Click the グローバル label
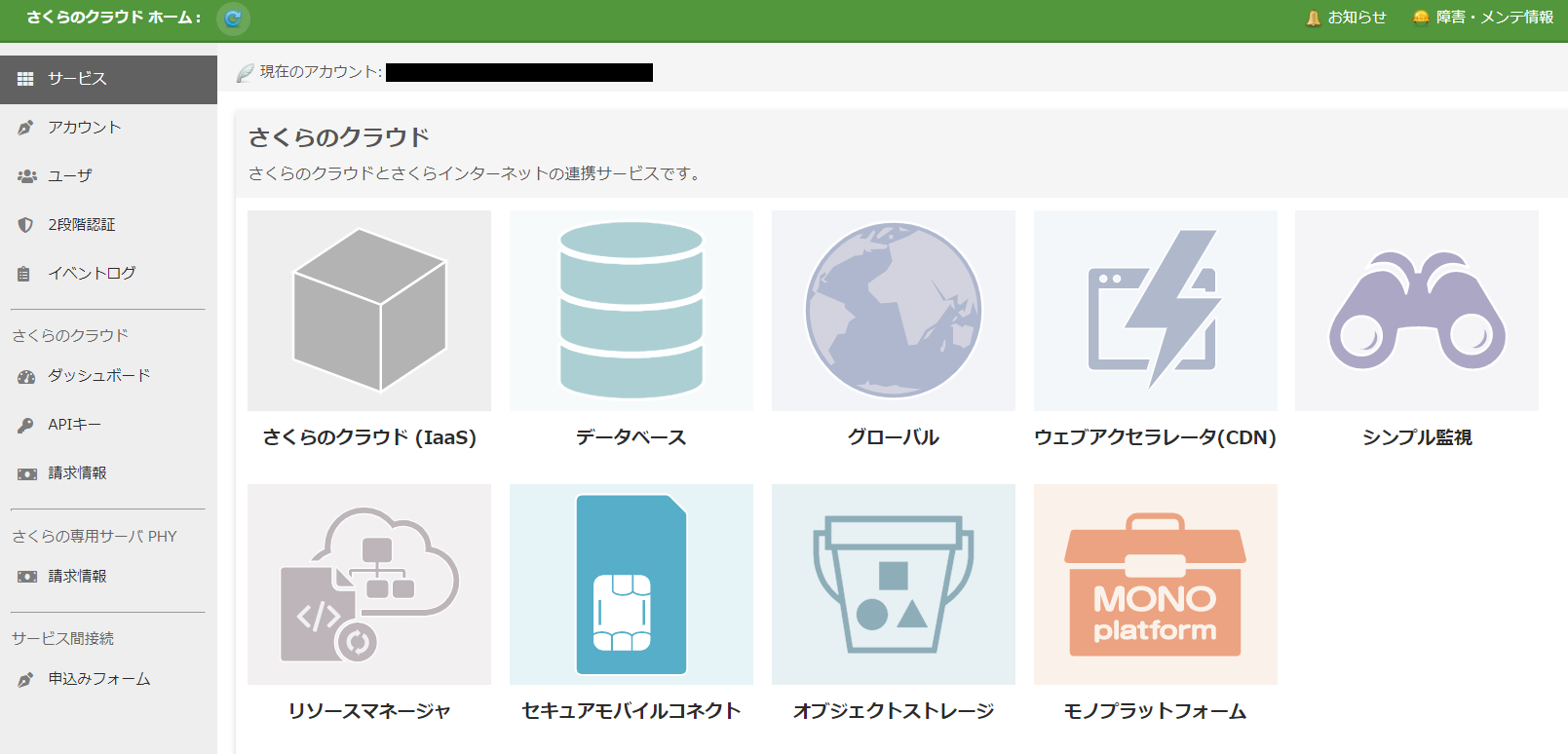1568x754 pixels. 894,437
